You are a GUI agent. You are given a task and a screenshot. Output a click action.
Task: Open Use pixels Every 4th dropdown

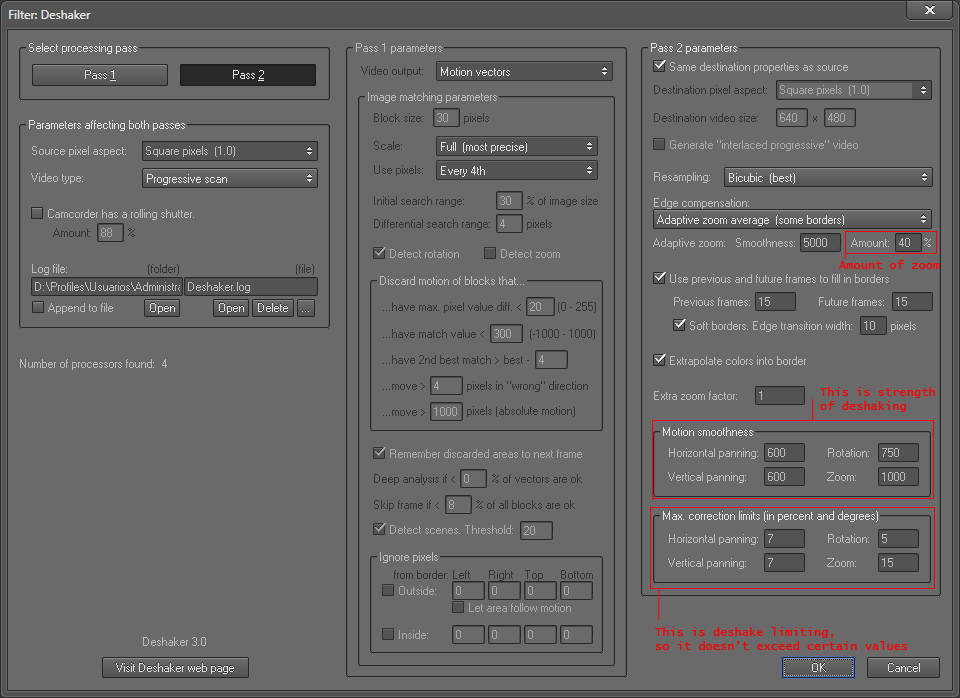pyautogui.click(x=517, y=170)
